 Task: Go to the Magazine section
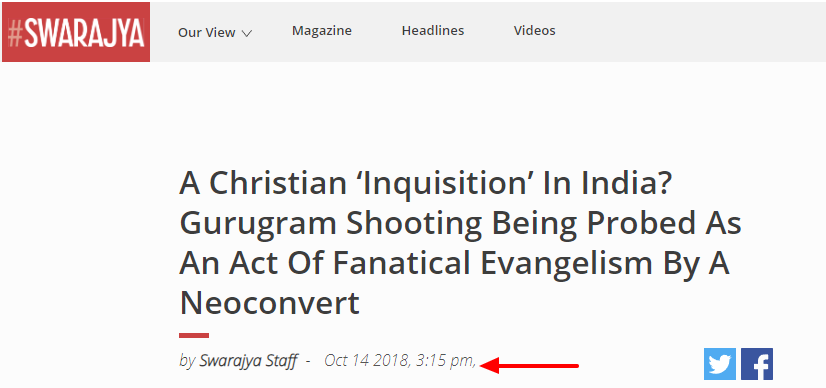click(322, 31)
